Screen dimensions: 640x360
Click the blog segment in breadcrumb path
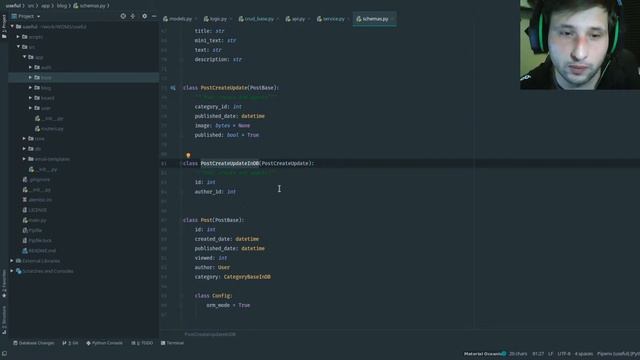click(62, 6)
